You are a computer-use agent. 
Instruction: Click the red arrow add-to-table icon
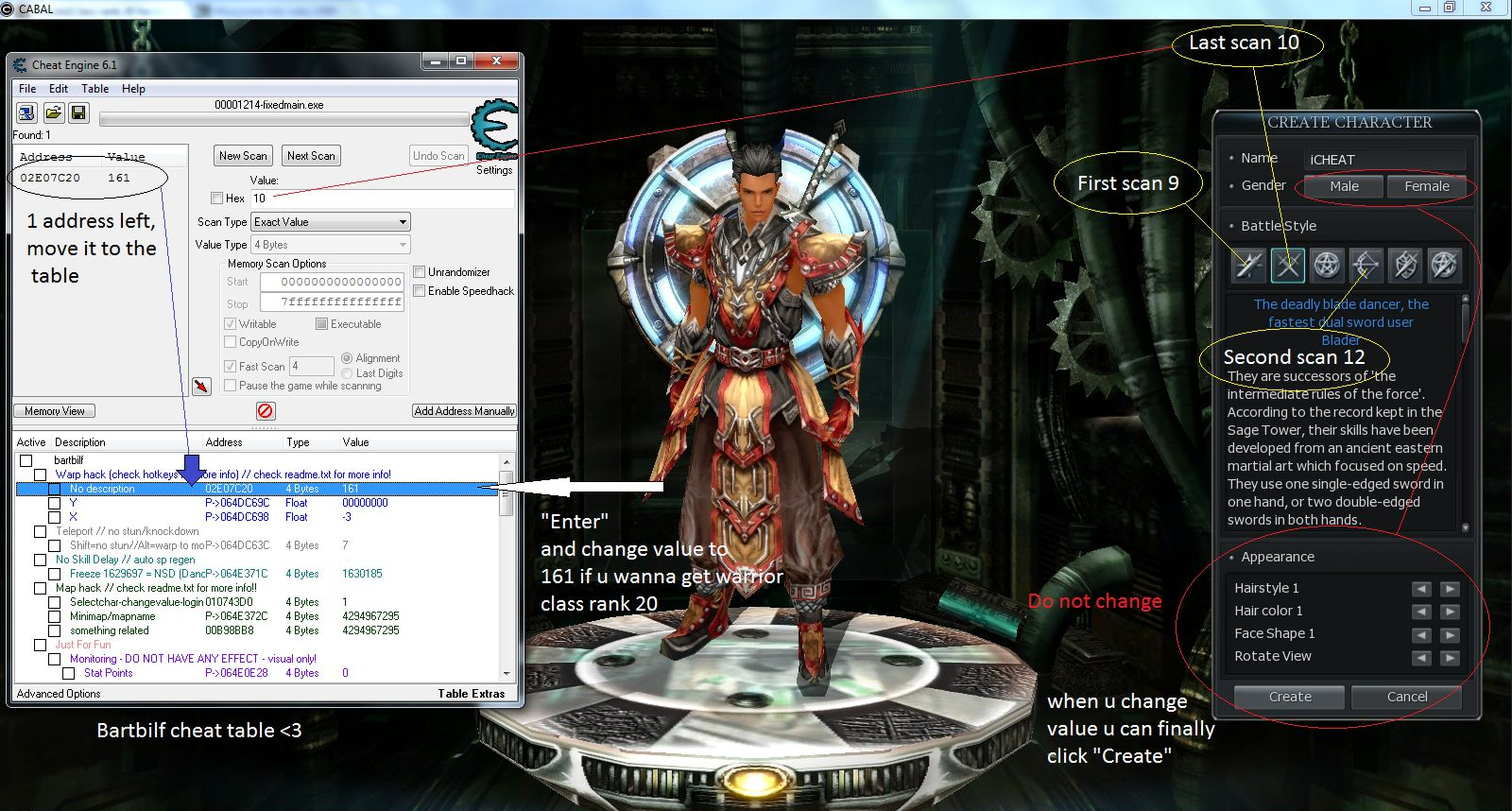(x=200, y=386)
